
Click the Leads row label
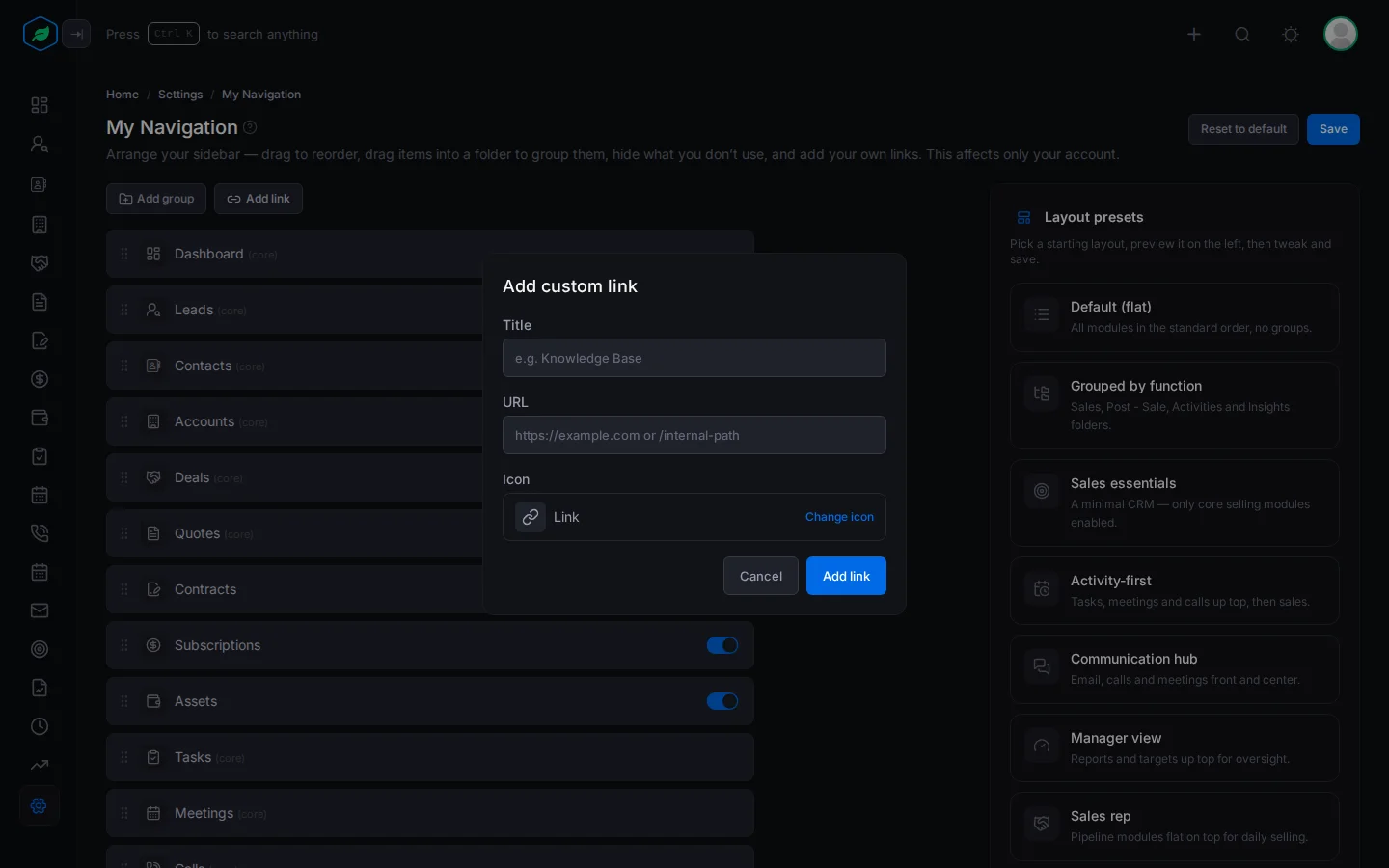(194, 310)
